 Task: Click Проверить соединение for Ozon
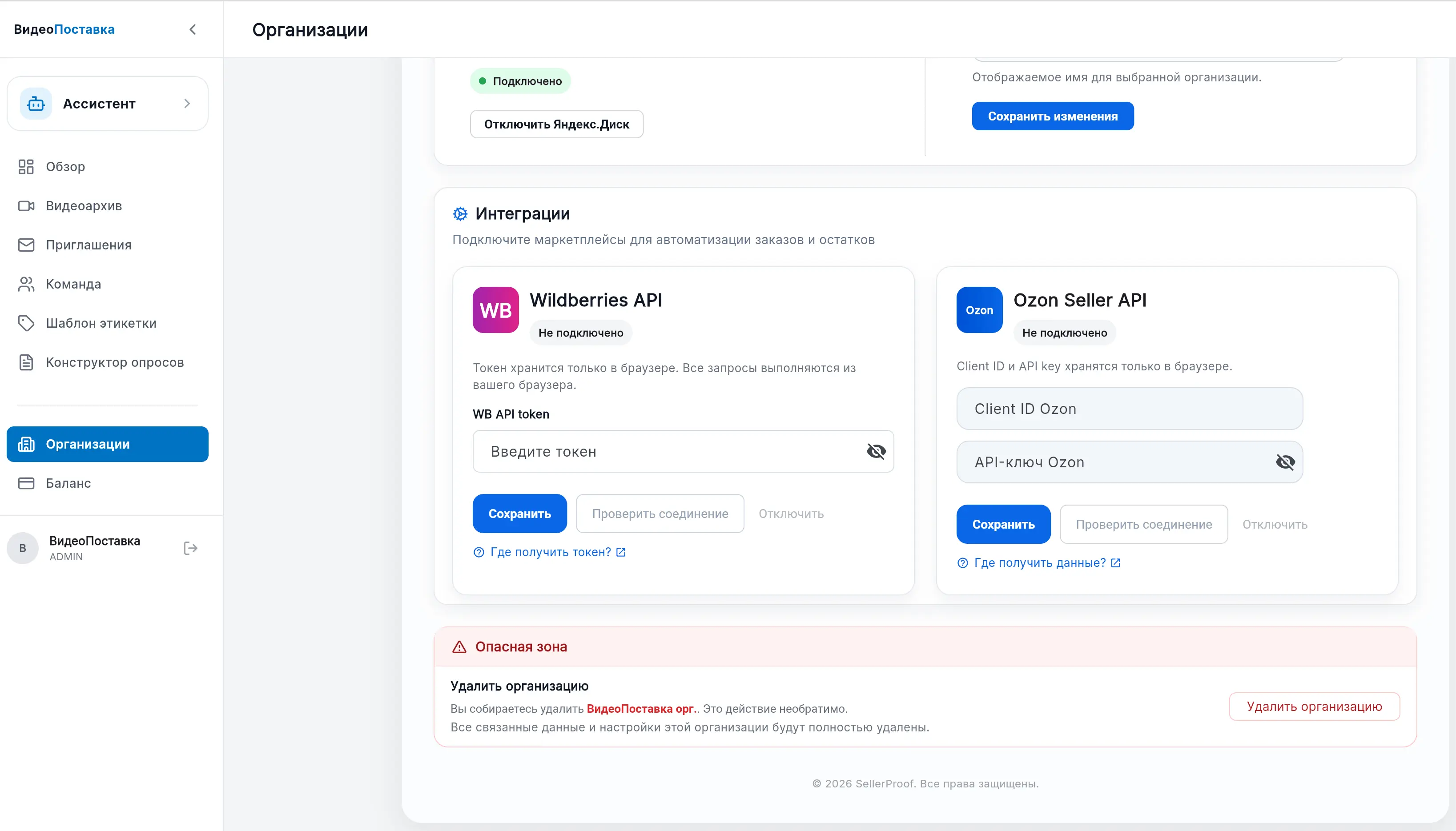(1144, 525)
